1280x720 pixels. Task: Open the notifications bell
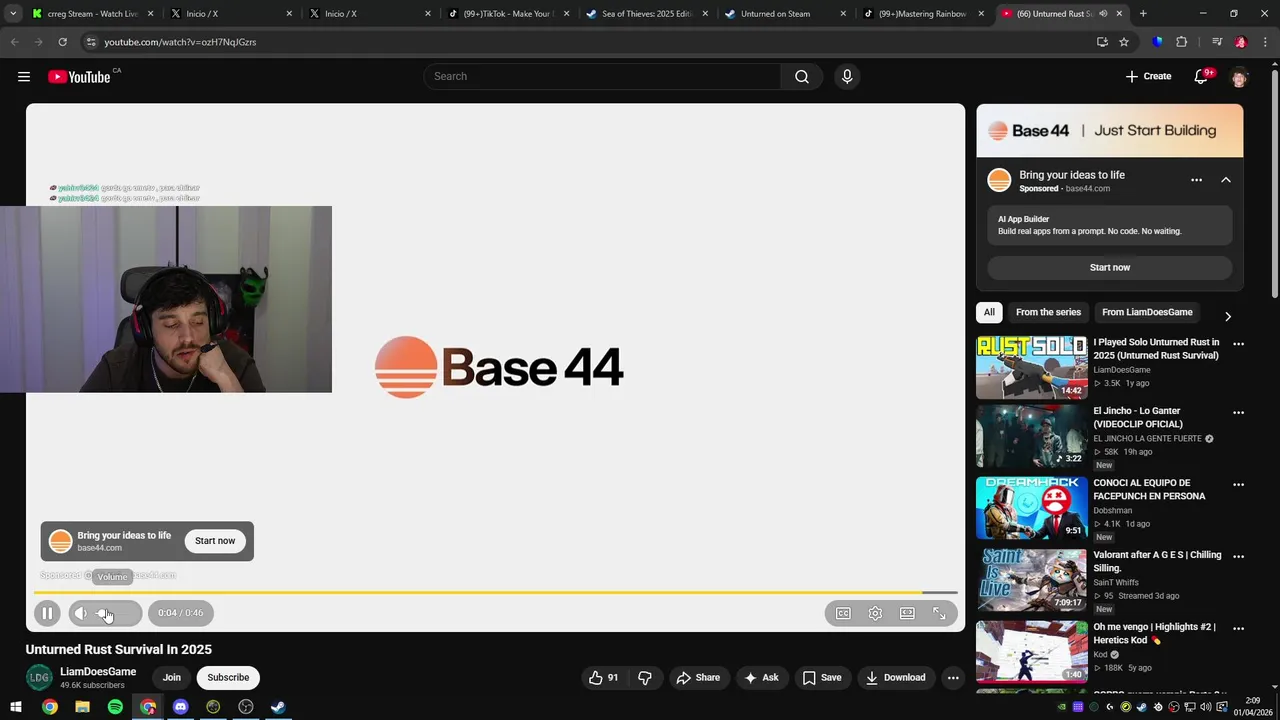click(x=1201, y=77)
